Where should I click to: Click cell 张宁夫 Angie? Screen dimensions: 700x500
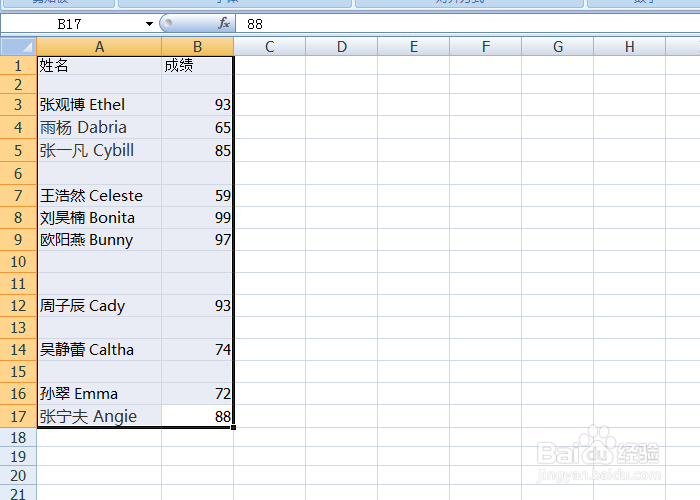[x=99, y=416]
